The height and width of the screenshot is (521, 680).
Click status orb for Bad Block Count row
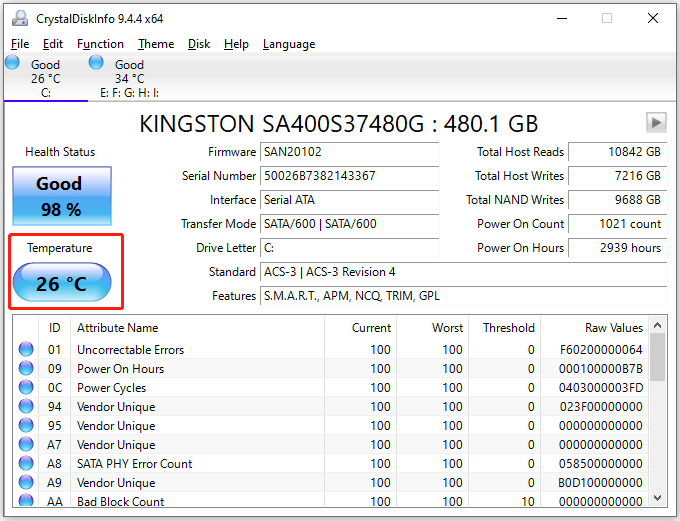pyautogui.click(x=26, y=500)
